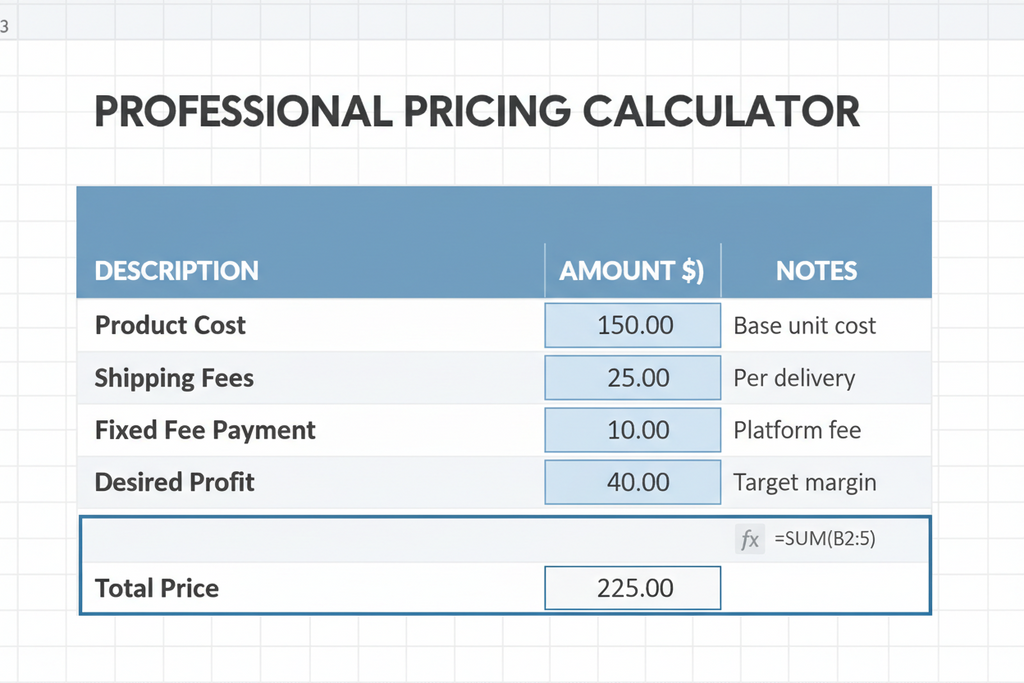Select the Professional Pricing Calculator title
This screenshot has width=1024, height=683.
point(477,111)
